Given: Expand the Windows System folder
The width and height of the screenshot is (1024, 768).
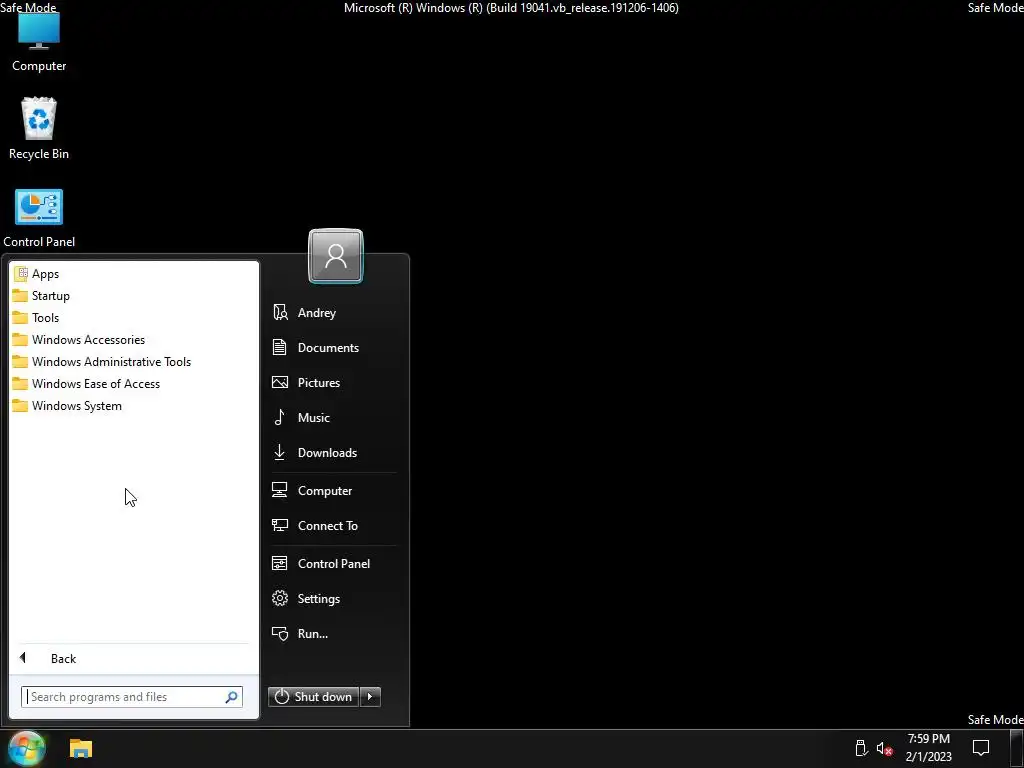Looking at the screenshot, I should (x=134, y=406).
